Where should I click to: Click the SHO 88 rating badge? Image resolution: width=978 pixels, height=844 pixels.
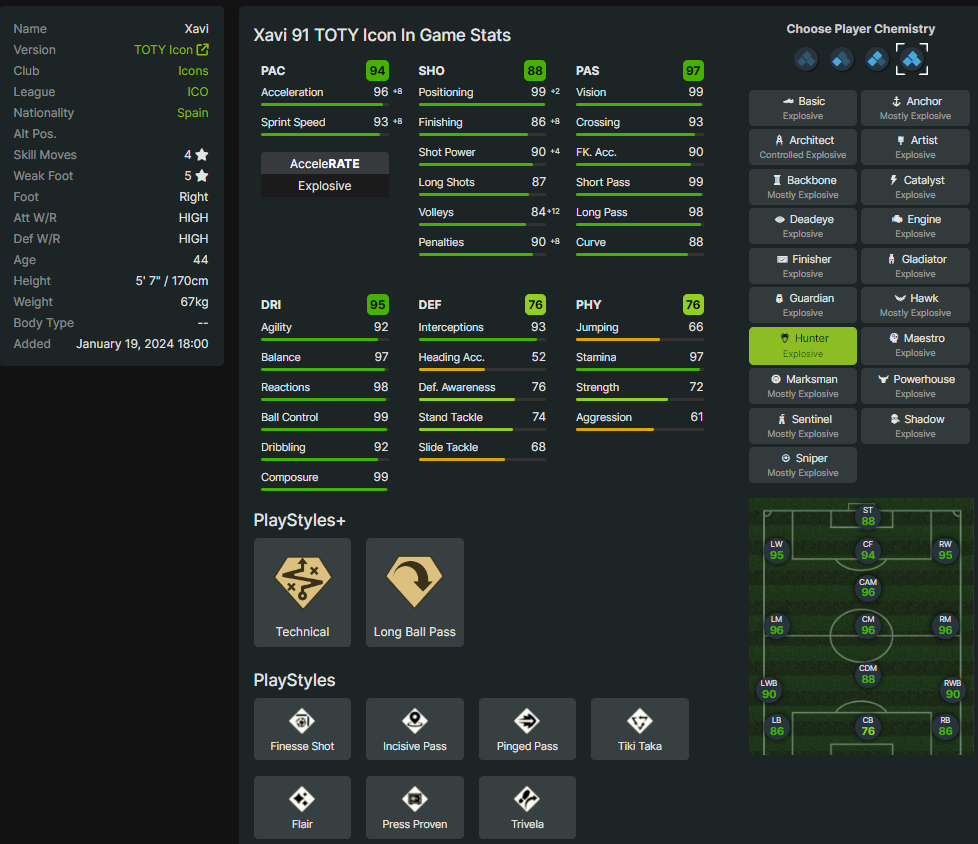point(535,70)
